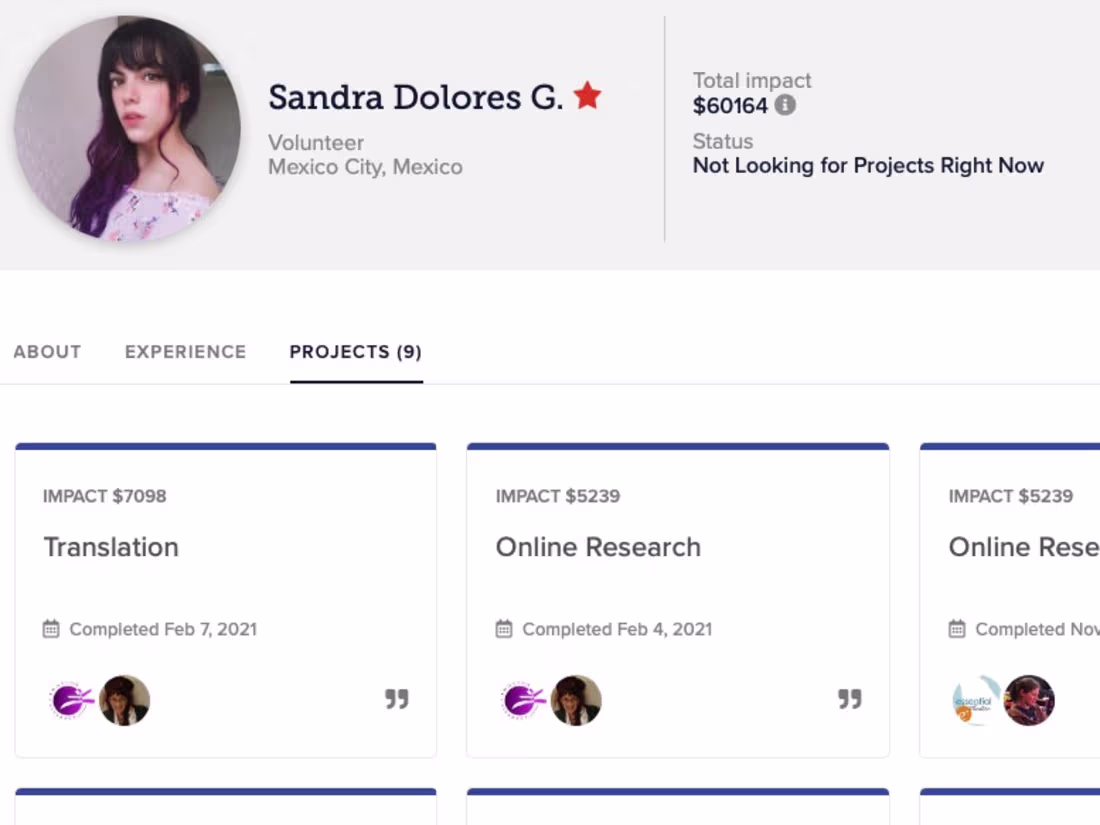Image resolution: width=1100 pixels, height=825 pixels.
Task: Open the quote icon on the $5239 Feb 4 card
Action: [x=850, y=699]
